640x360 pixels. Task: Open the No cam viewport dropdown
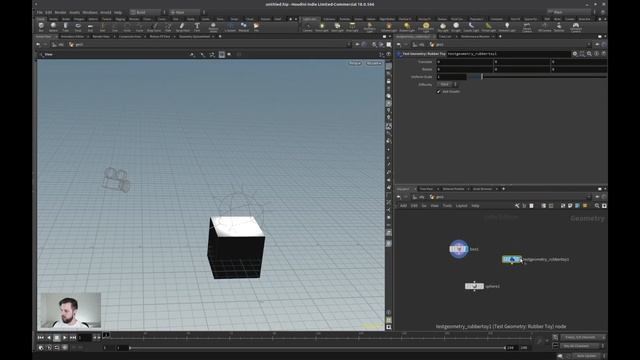coord(373,63)
